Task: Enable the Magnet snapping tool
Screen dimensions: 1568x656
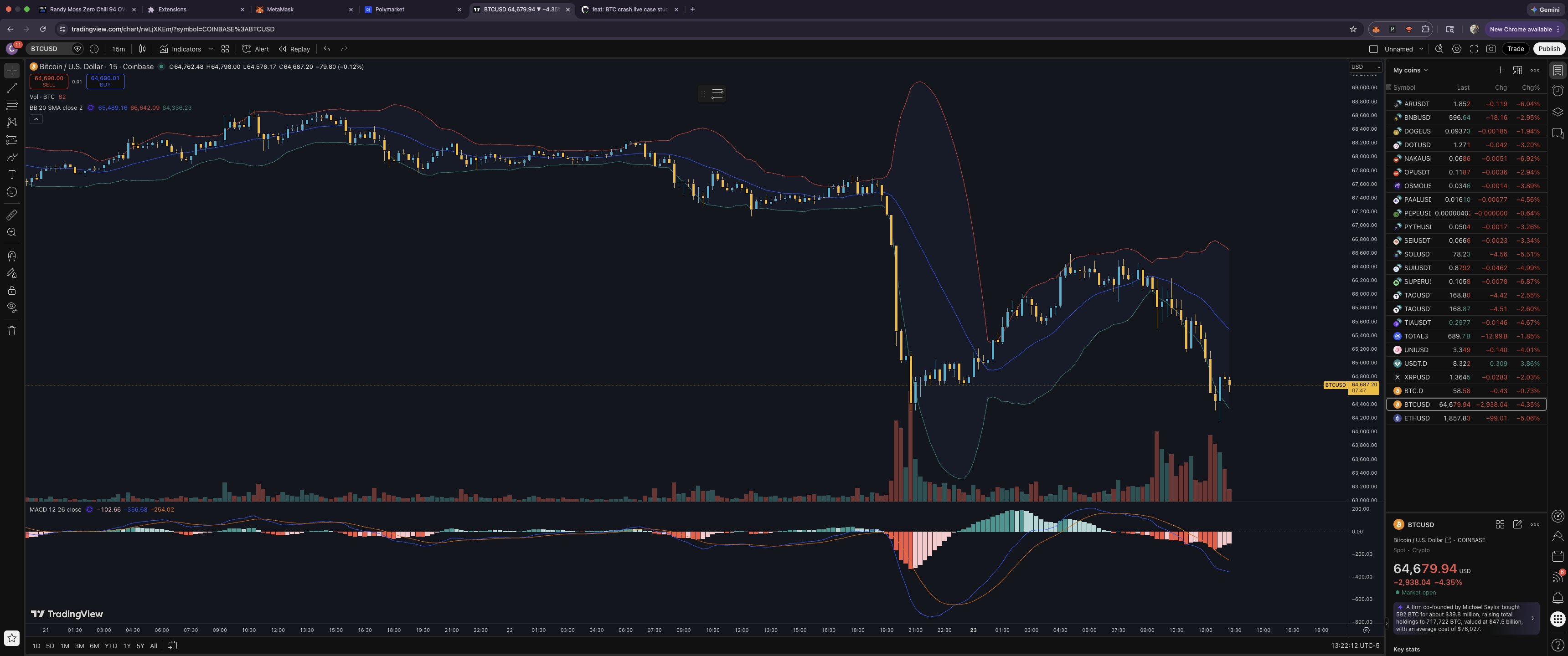Action: (x=11, y=256)
